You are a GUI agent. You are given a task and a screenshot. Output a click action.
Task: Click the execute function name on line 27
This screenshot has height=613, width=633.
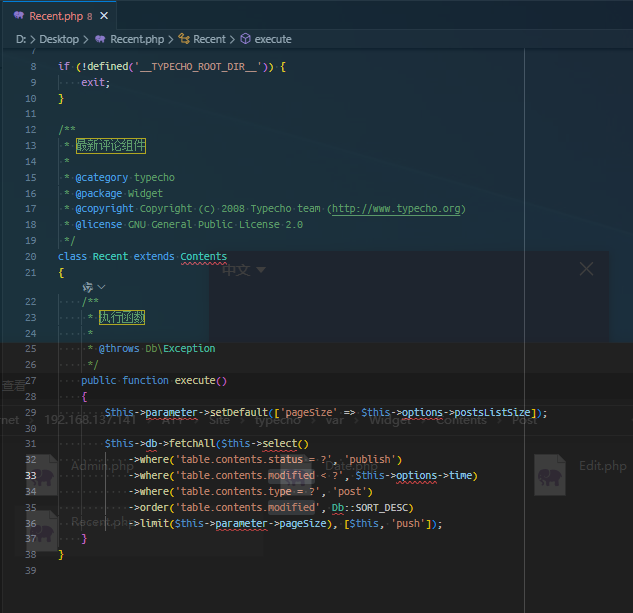pos(195,380)
